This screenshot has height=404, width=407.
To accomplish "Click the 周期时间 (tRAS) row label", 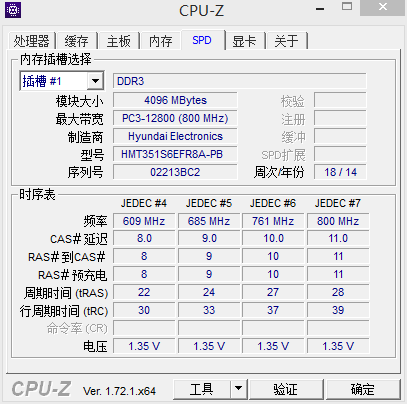I will tap(66, 293).
